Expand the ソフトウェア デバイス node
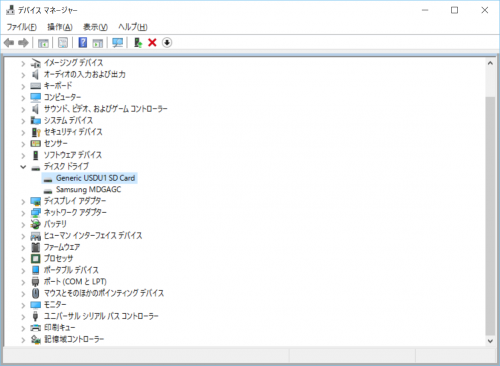 coord(23,155)
